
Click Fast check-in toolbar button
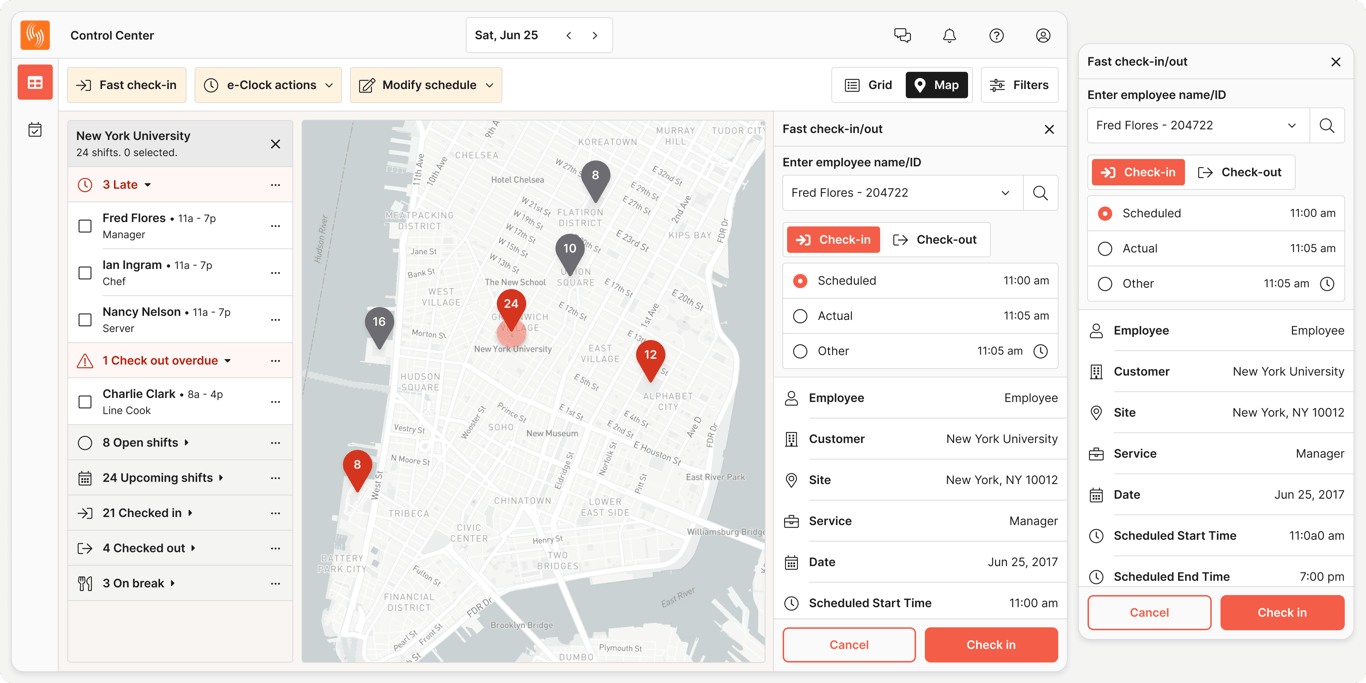(127, 85)
